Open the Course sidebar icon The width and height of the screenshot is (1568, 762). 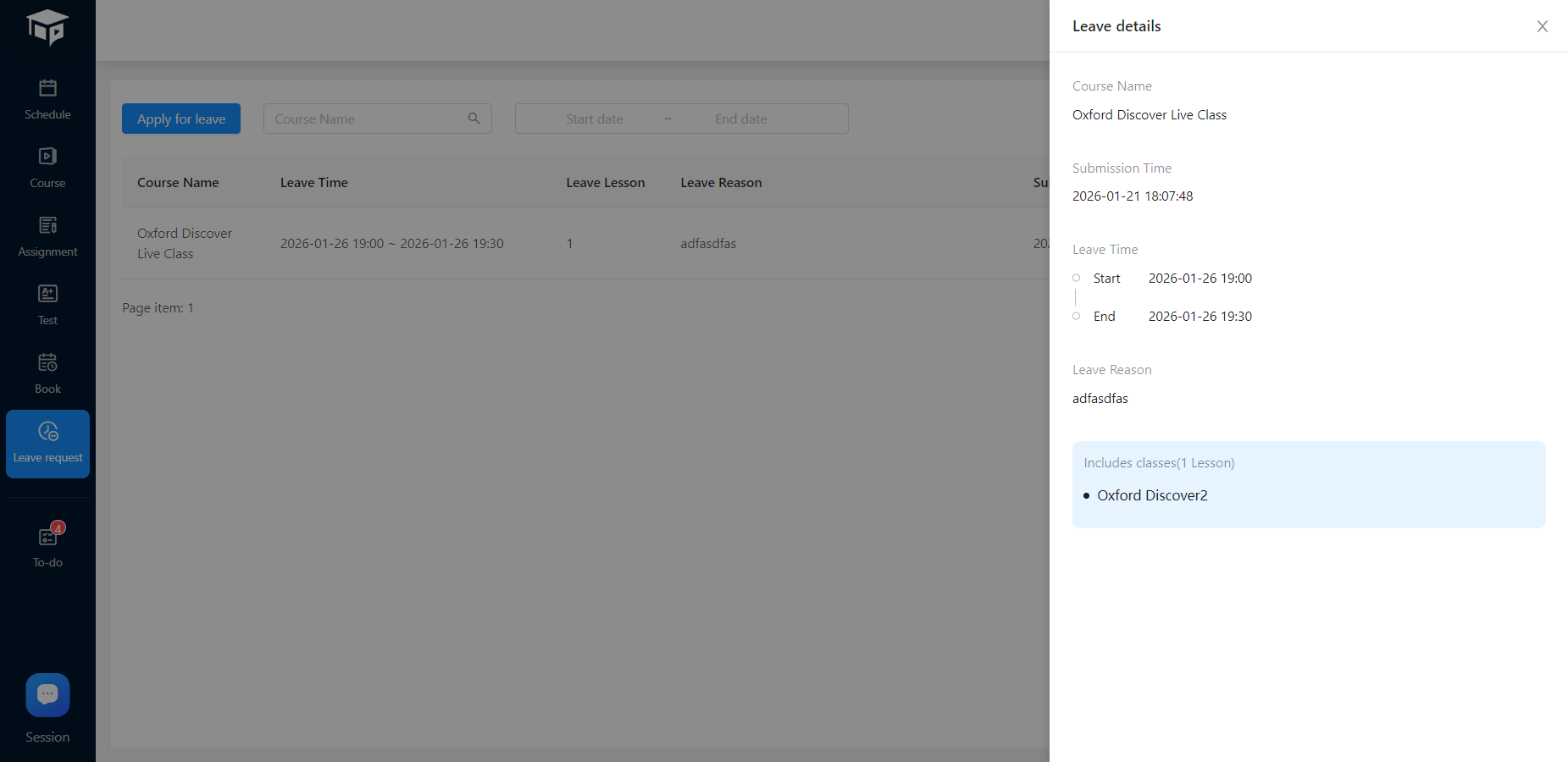click(47, 157)
